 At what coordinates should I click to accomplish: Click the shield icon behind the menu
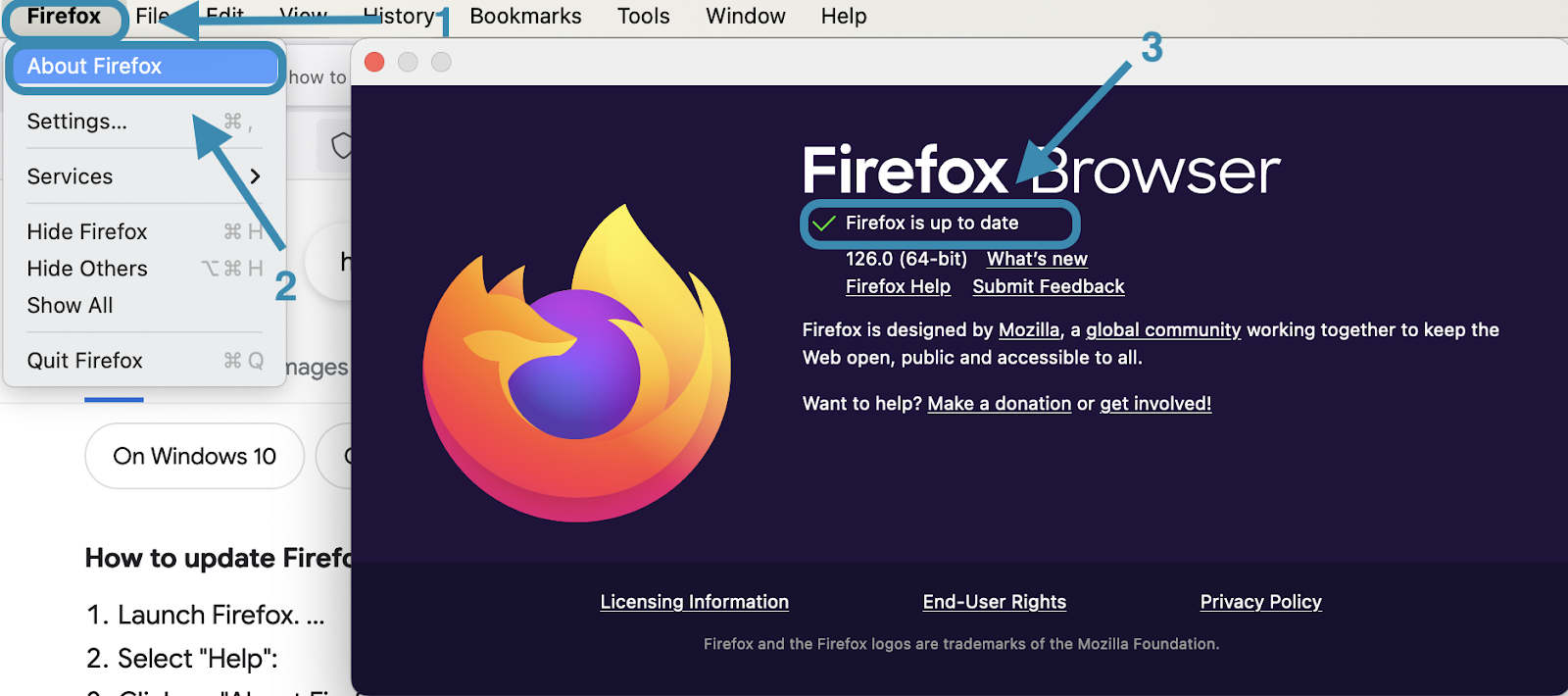pyautogui.click(x=340, y=146)
